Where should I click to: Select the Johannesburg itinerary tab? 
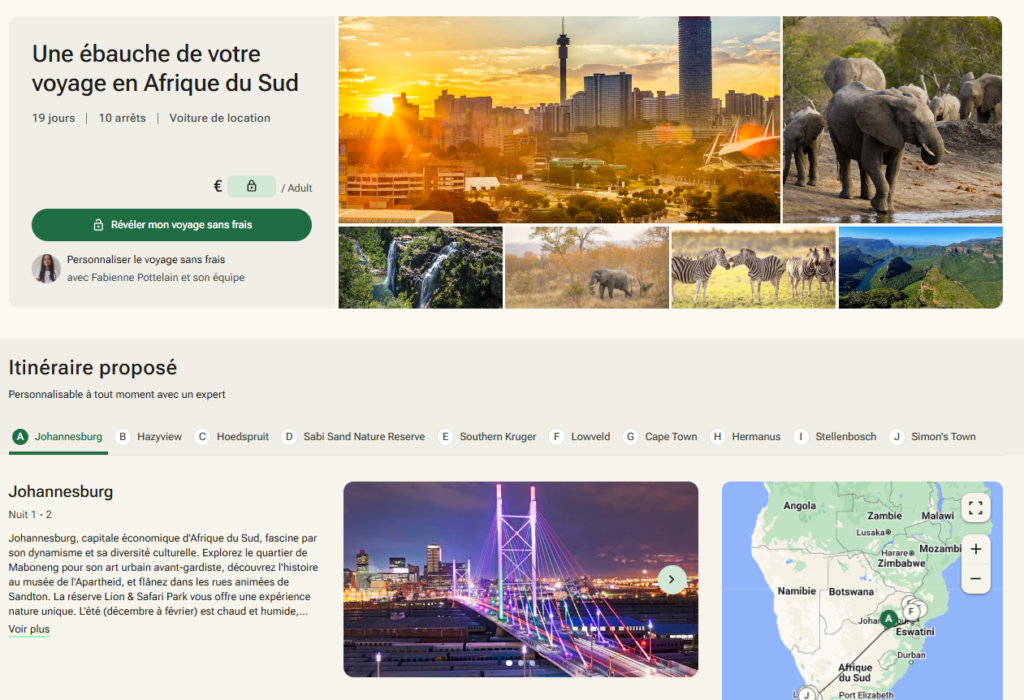point(58,437)
